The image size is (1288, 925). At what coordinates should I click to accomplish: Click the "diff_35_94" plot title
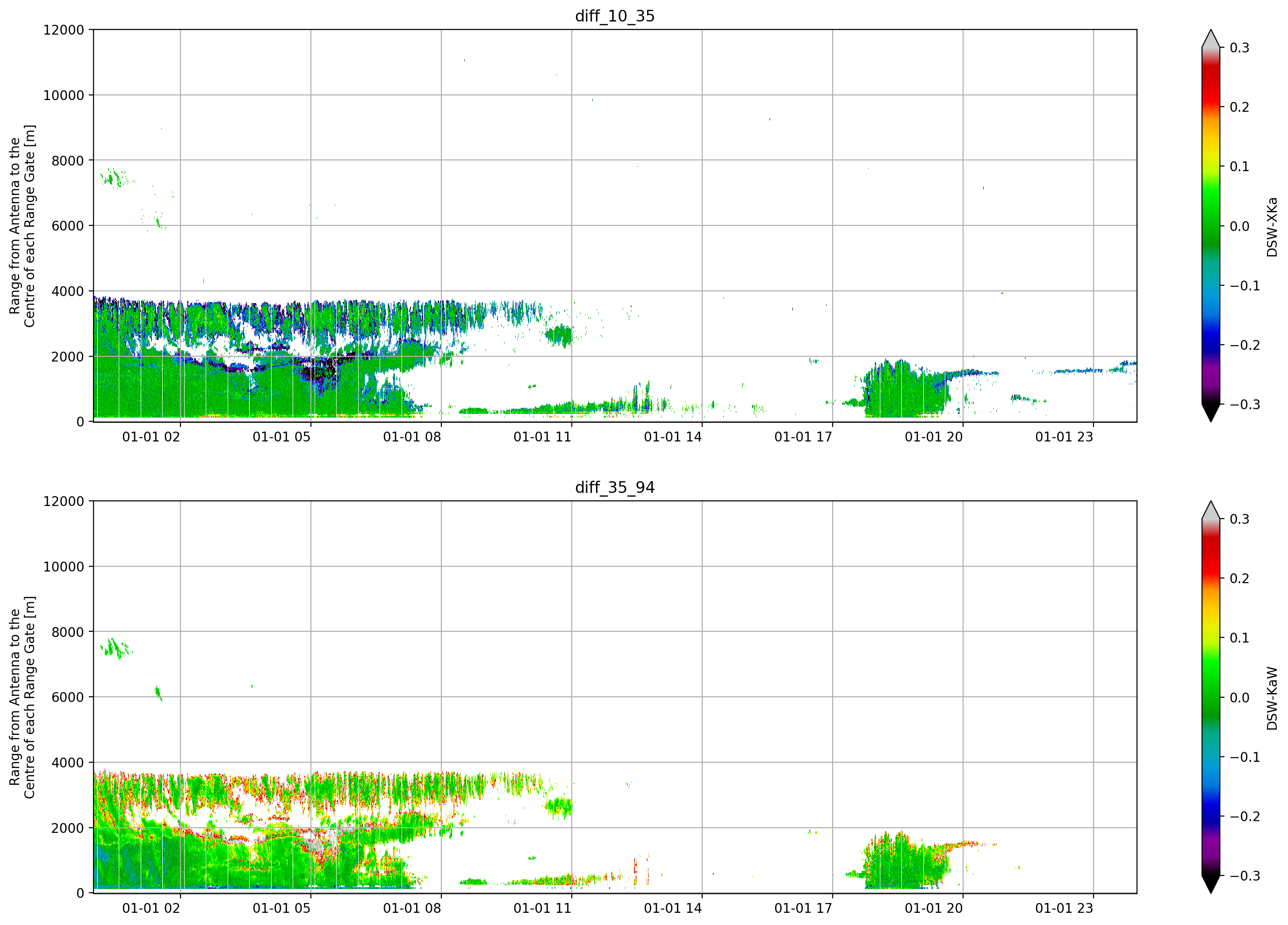tap(615, 487)
